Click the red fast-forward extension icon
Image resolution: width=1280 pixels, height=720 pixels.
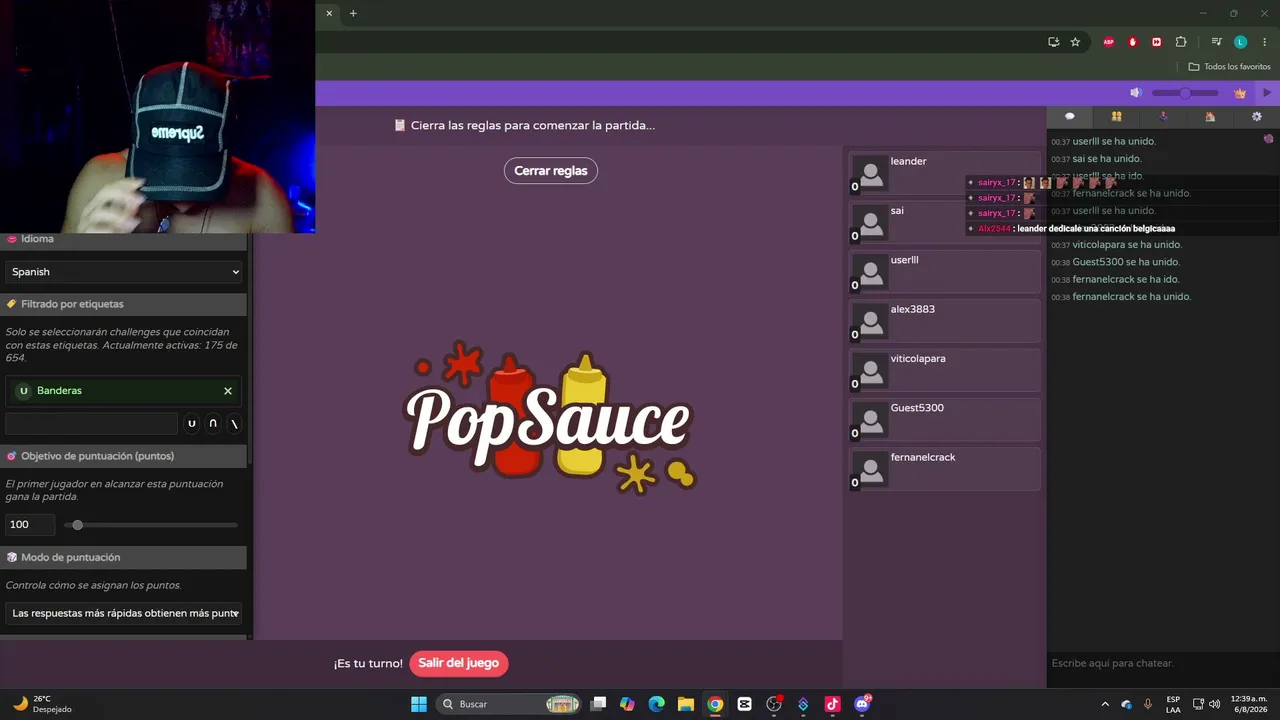coord(1157,42)
